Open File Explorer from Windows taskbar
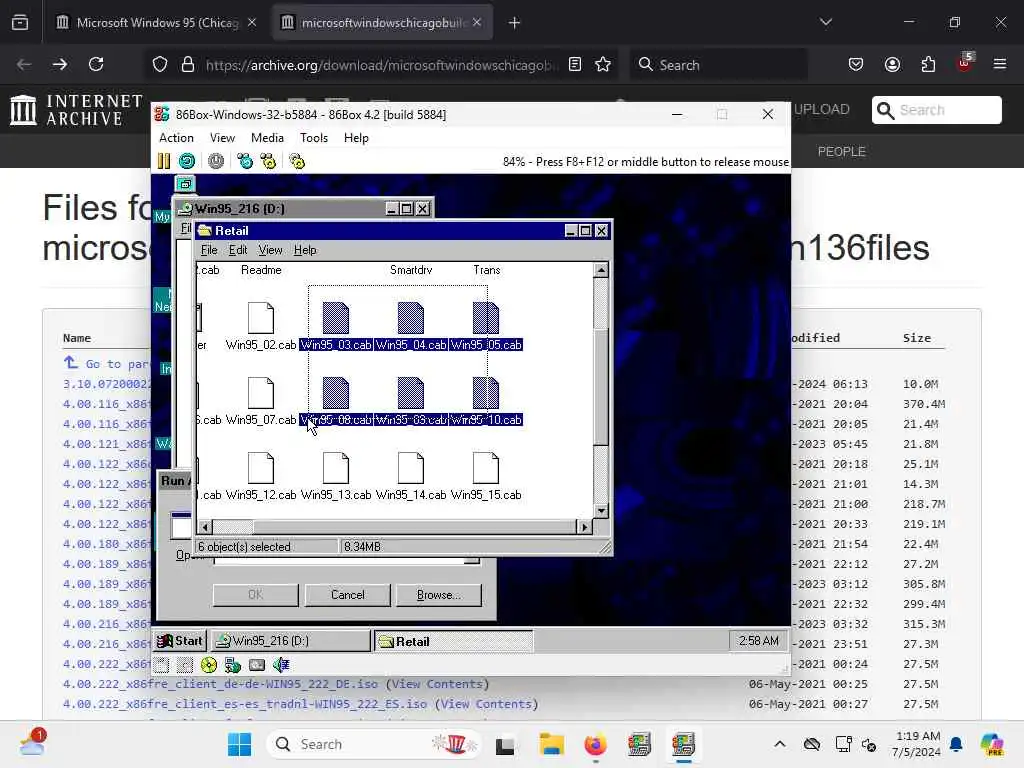This screenshot has height=768, width=1024. point(552,744)
